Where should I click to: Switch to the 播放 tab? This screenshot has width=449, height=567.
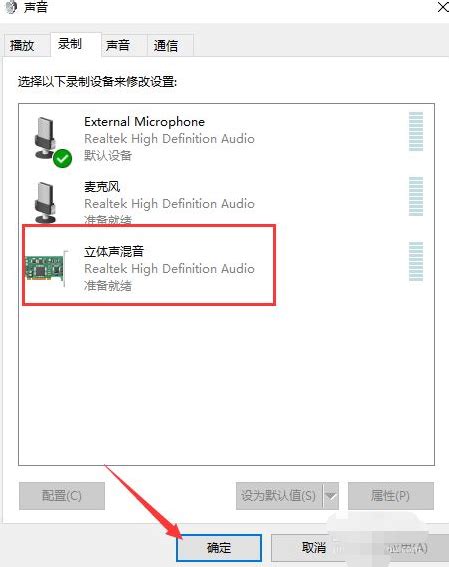(22, 46)
